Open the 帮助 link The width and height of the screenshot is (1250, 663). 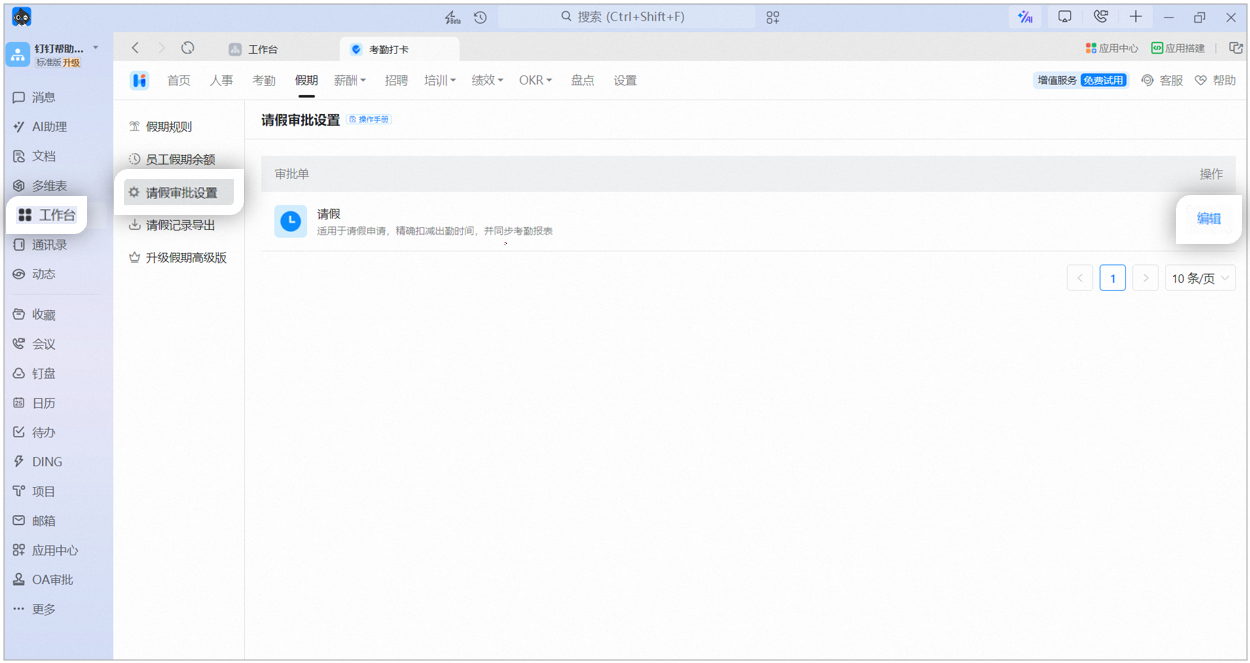1215,80
